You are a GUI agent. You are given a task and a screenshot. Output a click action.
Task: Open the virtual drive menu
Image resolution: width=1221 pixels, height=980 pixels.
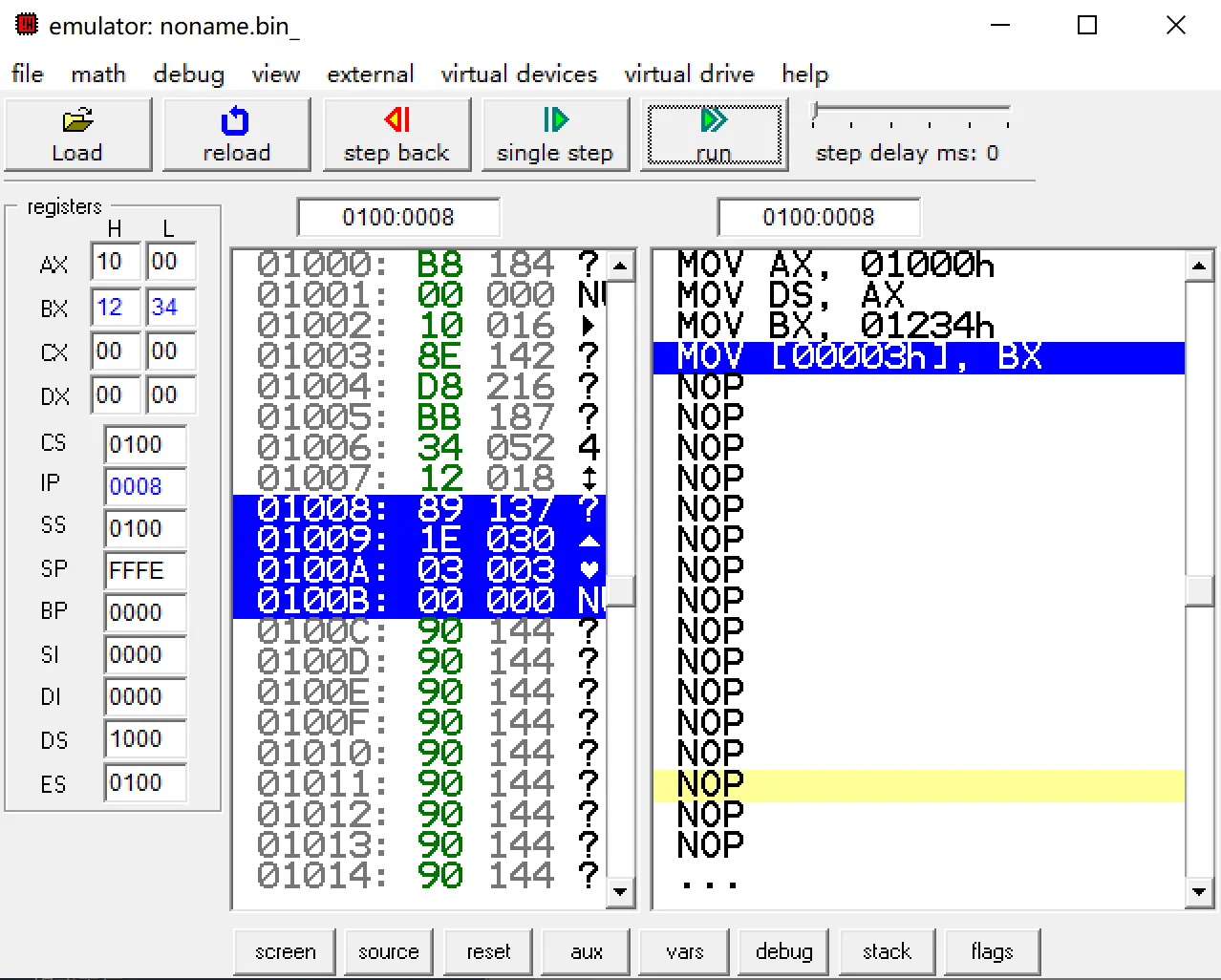coord(689,74)
